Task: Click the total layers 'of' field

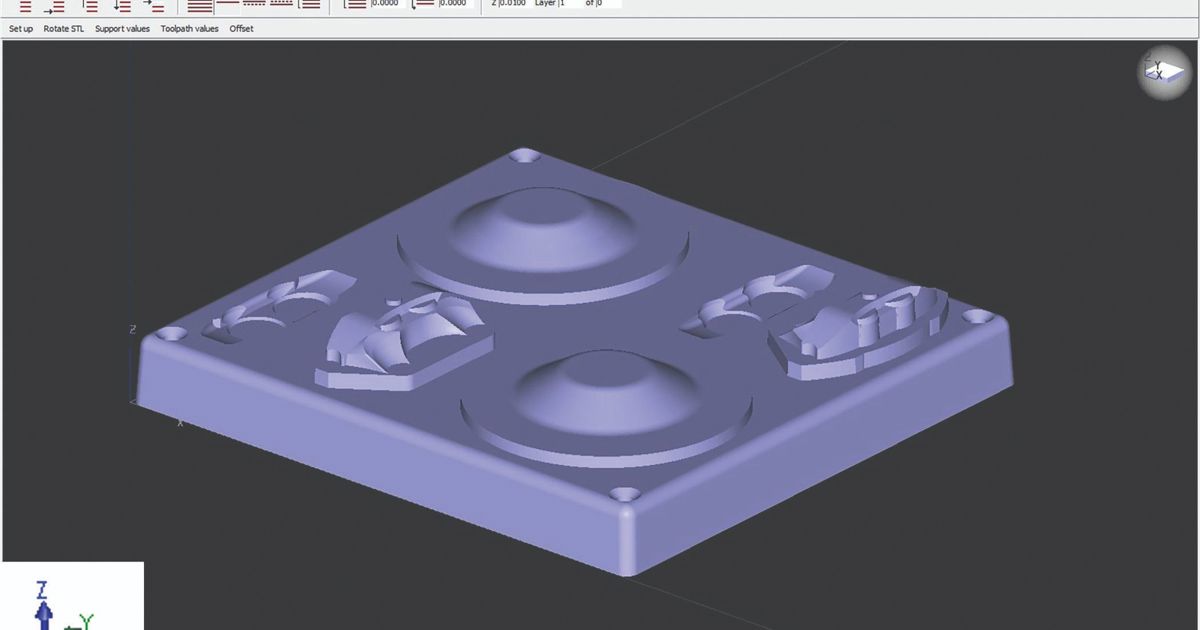Action: point(608,4)
